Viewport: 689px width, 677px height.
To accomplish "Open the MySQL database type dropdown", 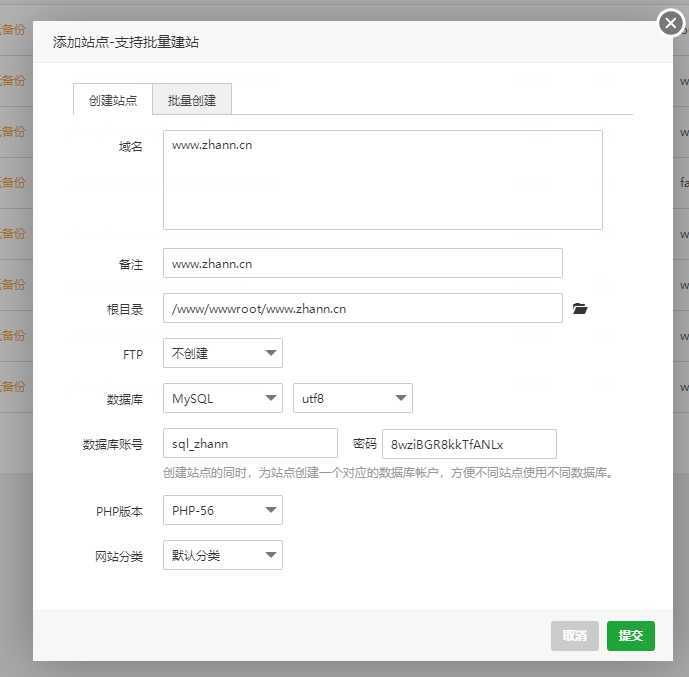I will tap(223, 398).
